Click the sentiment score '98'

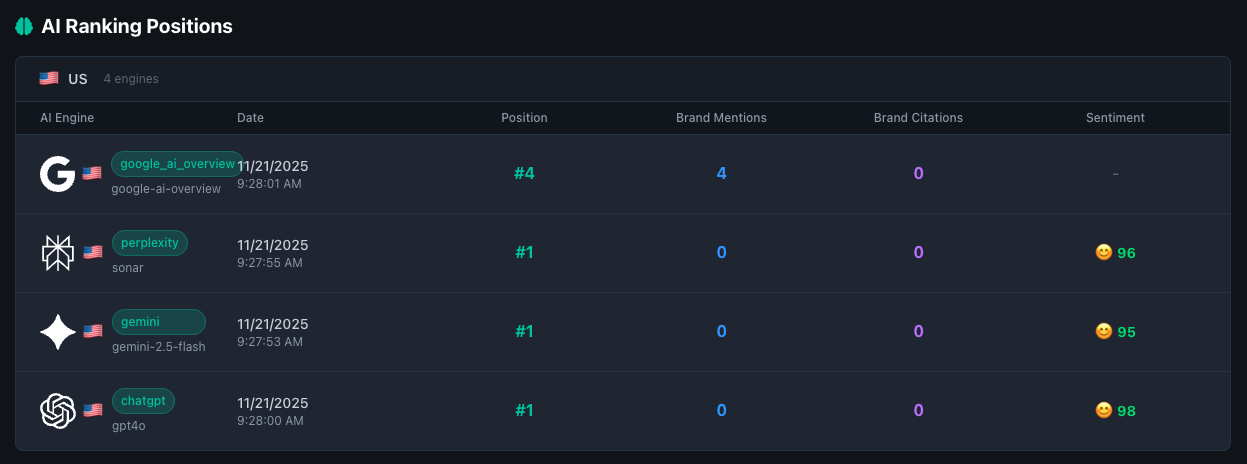[1126, 411]
